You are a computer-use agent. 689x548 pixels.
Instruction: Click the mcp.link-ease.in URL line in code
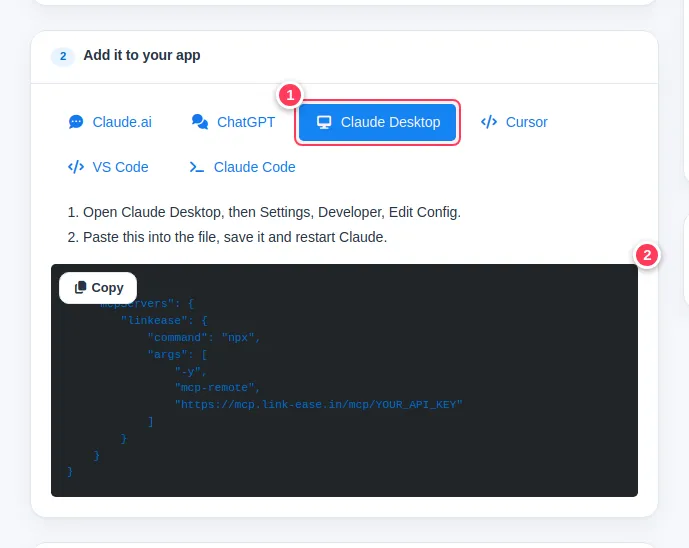tap(319, 404)
